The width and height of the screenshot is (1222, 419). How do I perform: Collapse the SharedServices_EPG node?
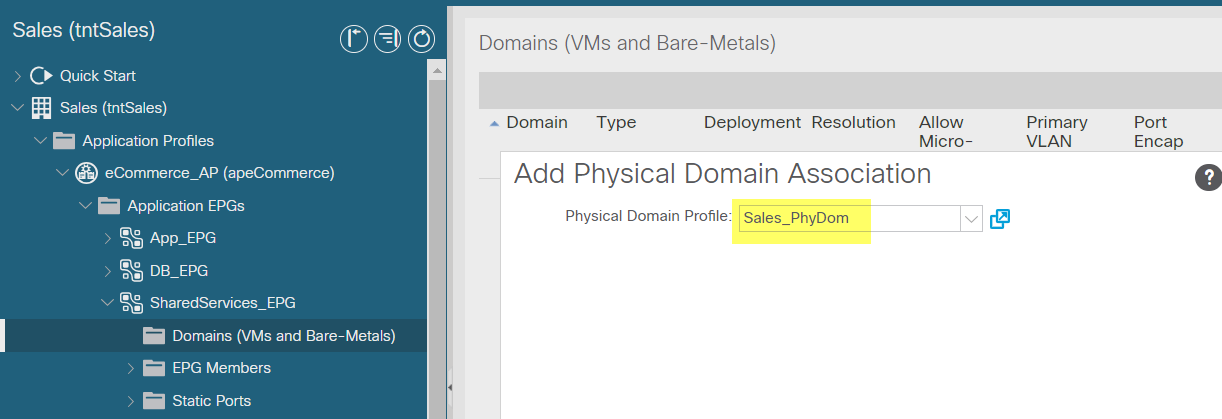point(108,303)
